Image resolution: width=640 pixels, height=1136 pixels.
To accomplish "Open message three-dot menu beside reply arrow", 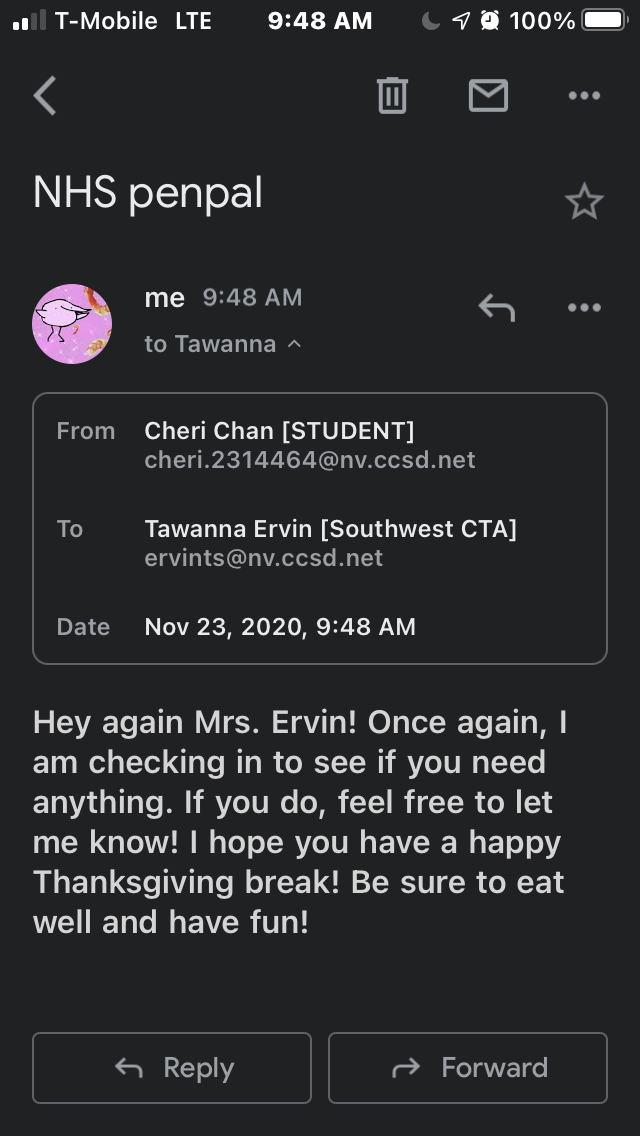I will [x=584, y=307].
